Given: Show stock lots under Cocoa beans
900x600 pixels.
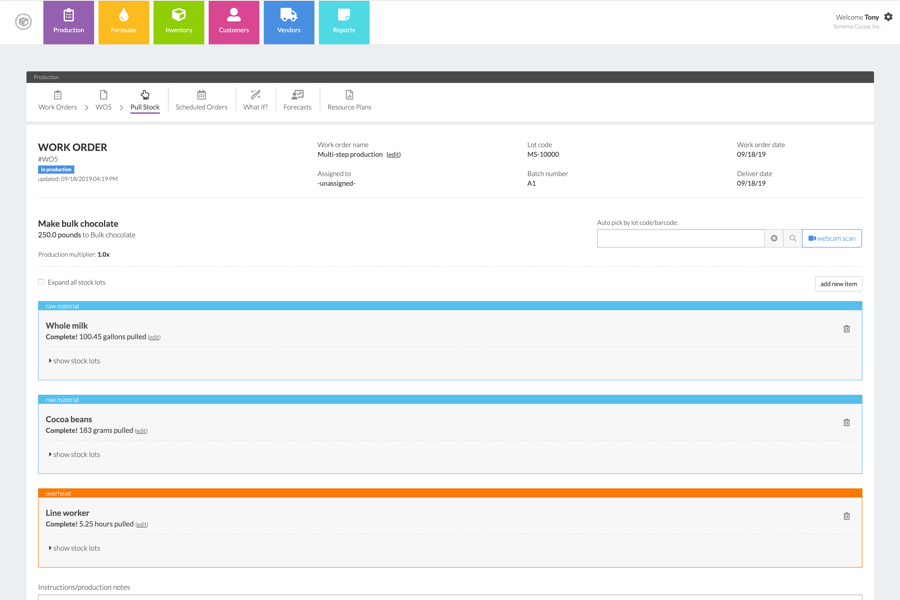Looking at the screenshot, I should pos(75,454).
